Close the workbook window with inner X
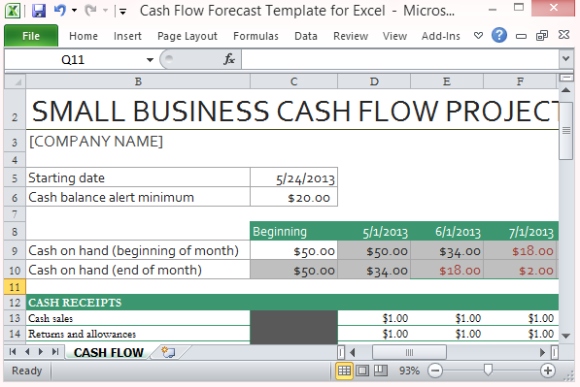Screen dimensions: 580x387 point(564,35)
